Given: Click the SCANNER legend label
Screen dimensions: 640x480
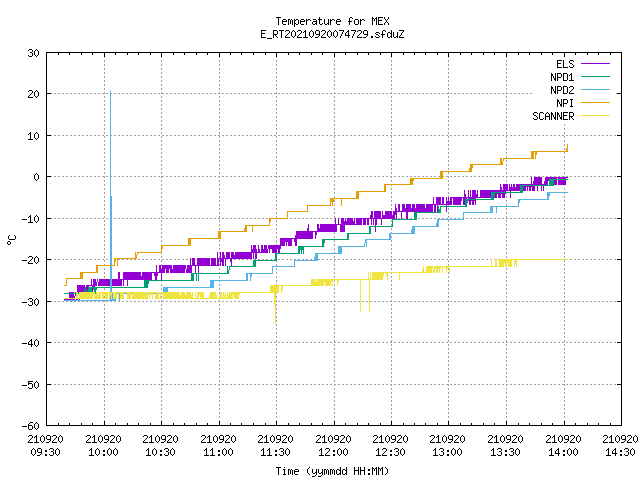Looking at the screenshot, I should 553,116.
